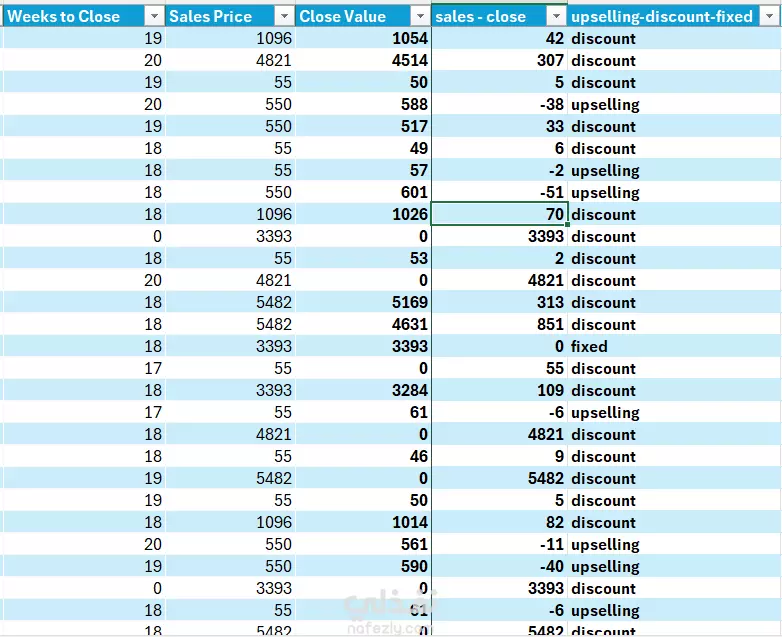This screenshot has width=782, height=637.
Task: Click the Close Value cell 57
Action: click(x=363, y=170)
